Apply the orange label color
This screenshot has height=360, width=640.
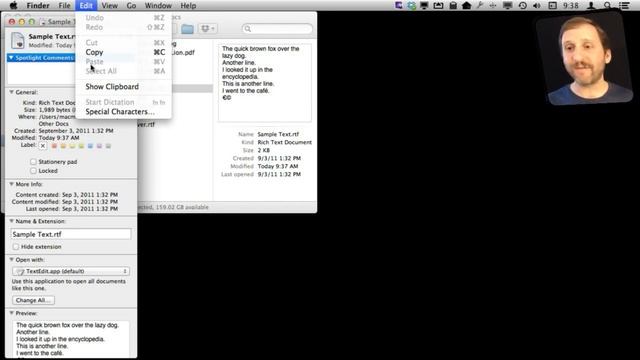(63, 146)
